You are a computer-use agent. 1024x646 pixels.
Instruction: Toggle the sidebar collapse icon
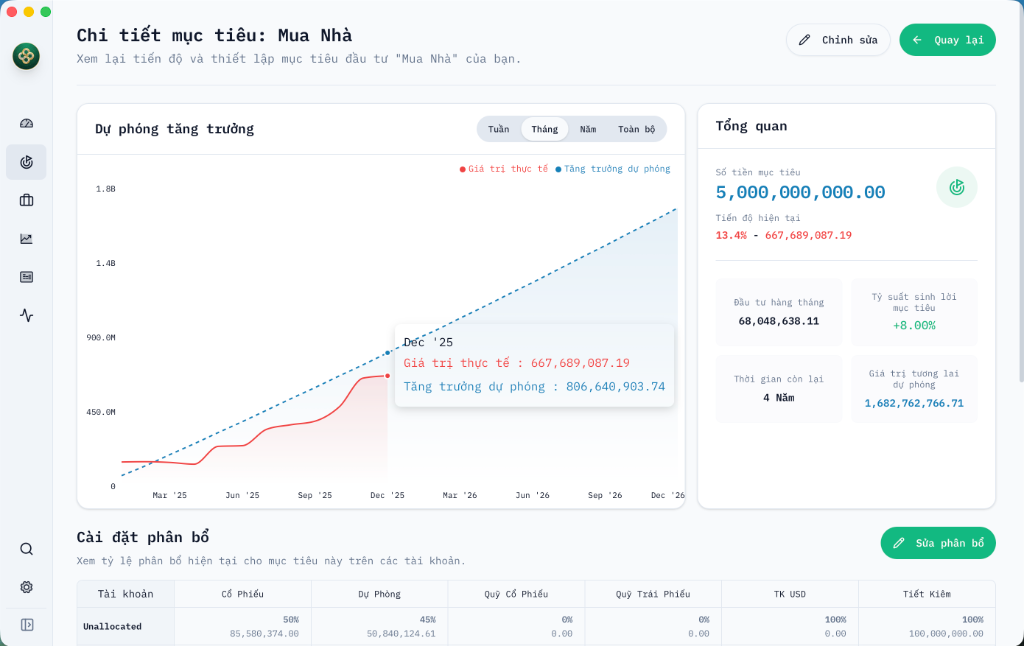pos(26,625)
